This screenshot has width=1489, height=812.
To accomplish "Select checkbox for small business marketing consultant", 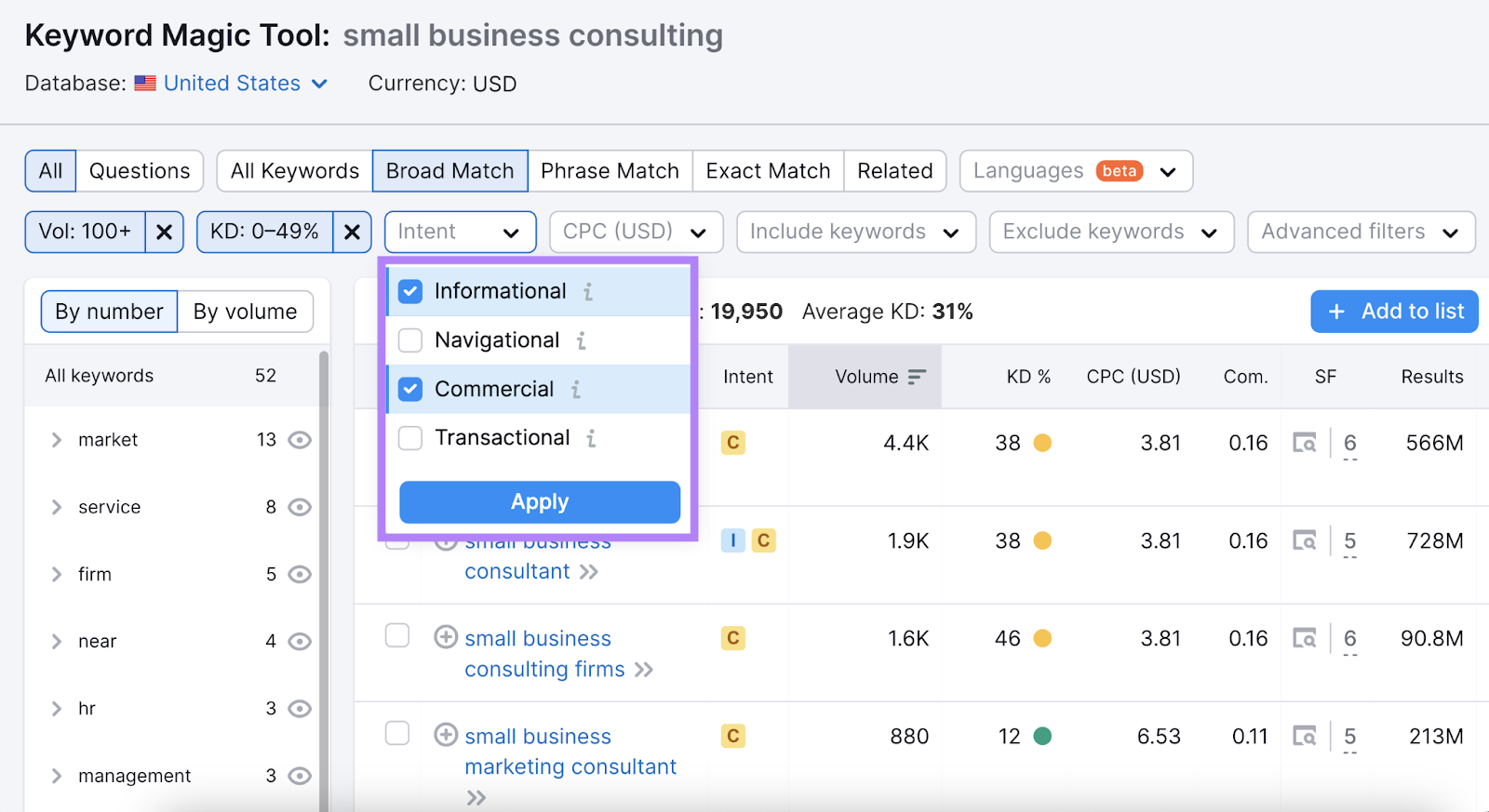I will point(397,733).
